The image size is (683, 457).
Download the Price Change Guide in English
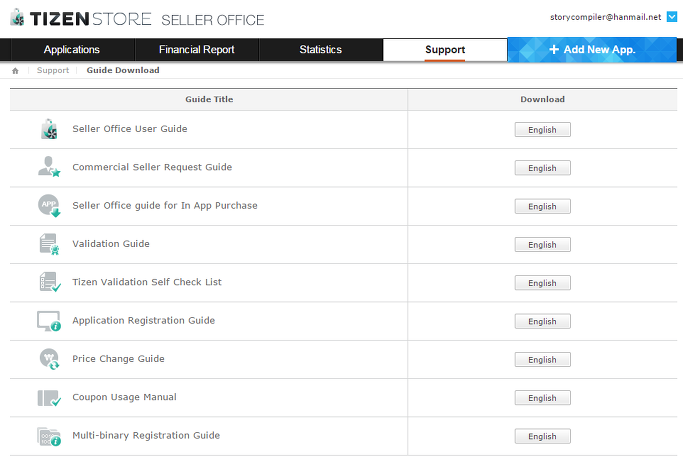coord(542,360)
